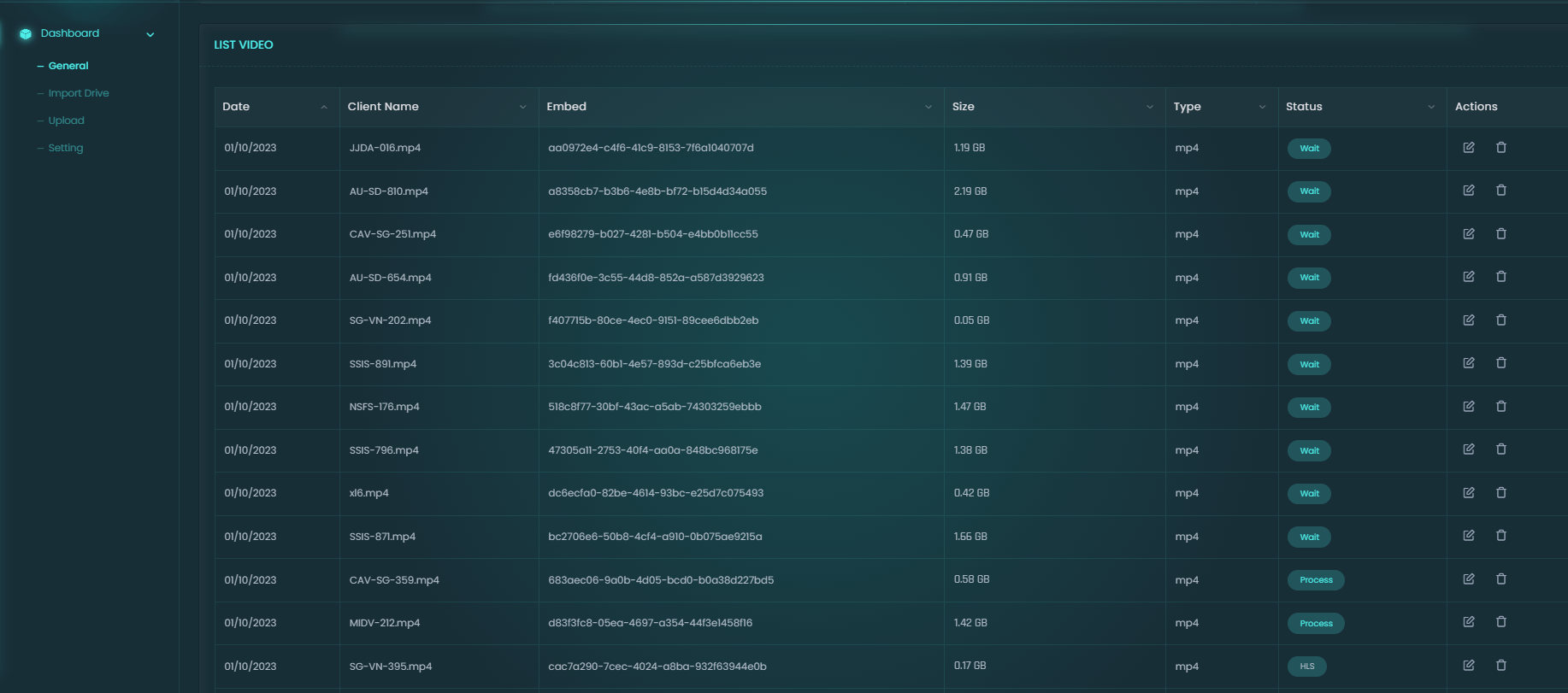The width and height of the screenshot is (1568, 693).
Task: Delete the SSIS-796.mp4 video
Action: 1501,449
